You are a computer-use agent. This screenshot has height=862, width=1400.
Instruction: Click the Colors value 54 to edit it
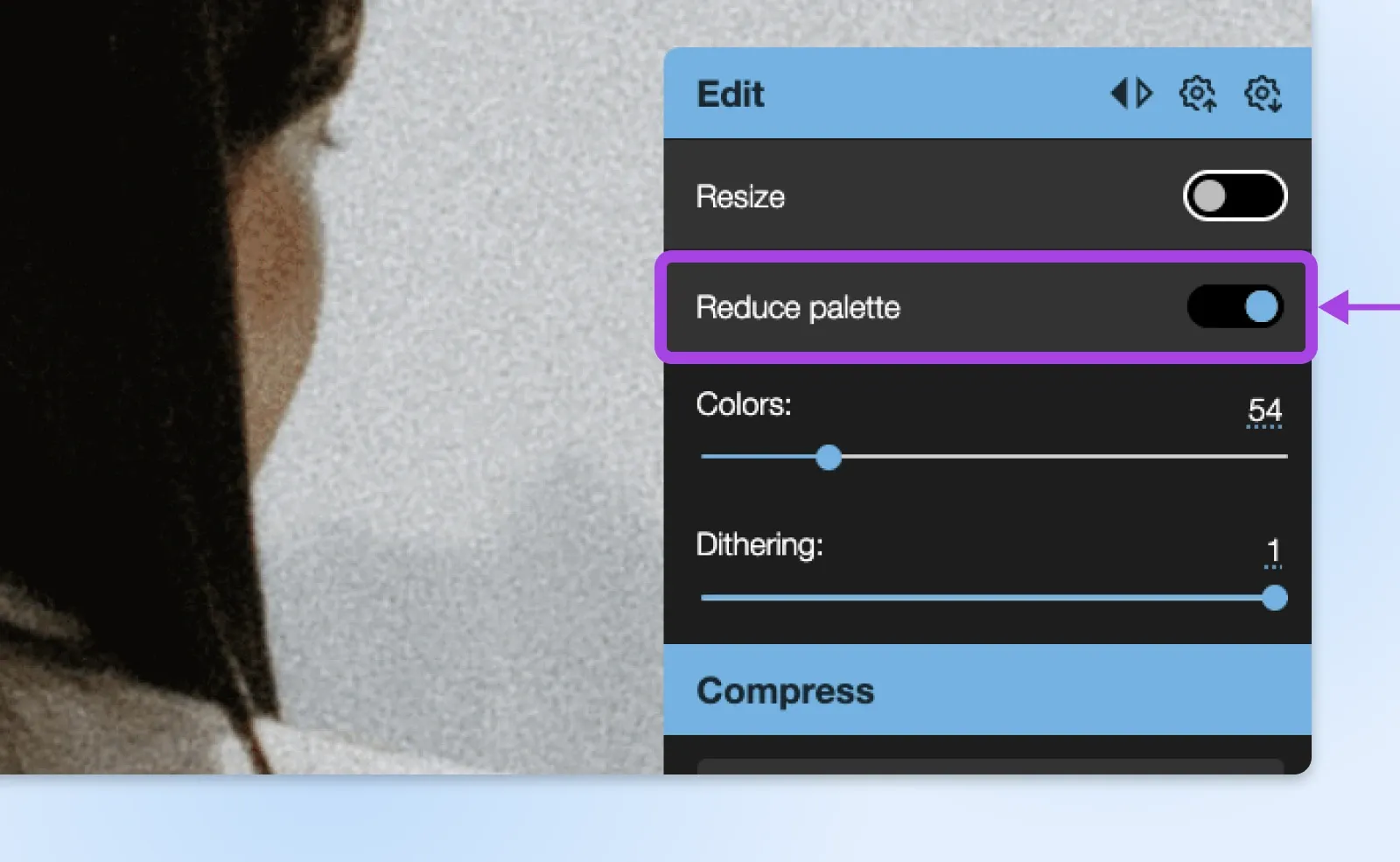(x=1267, y=409)
